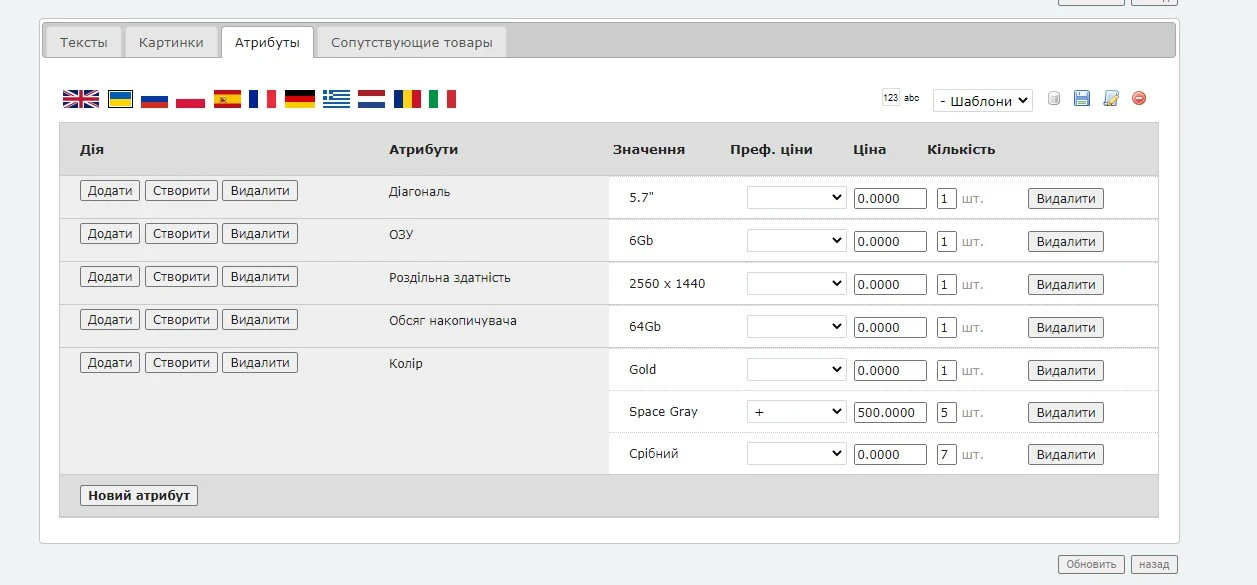Click the blue floppy disk save icon
1257x585 pixels.
[1081, 98]
